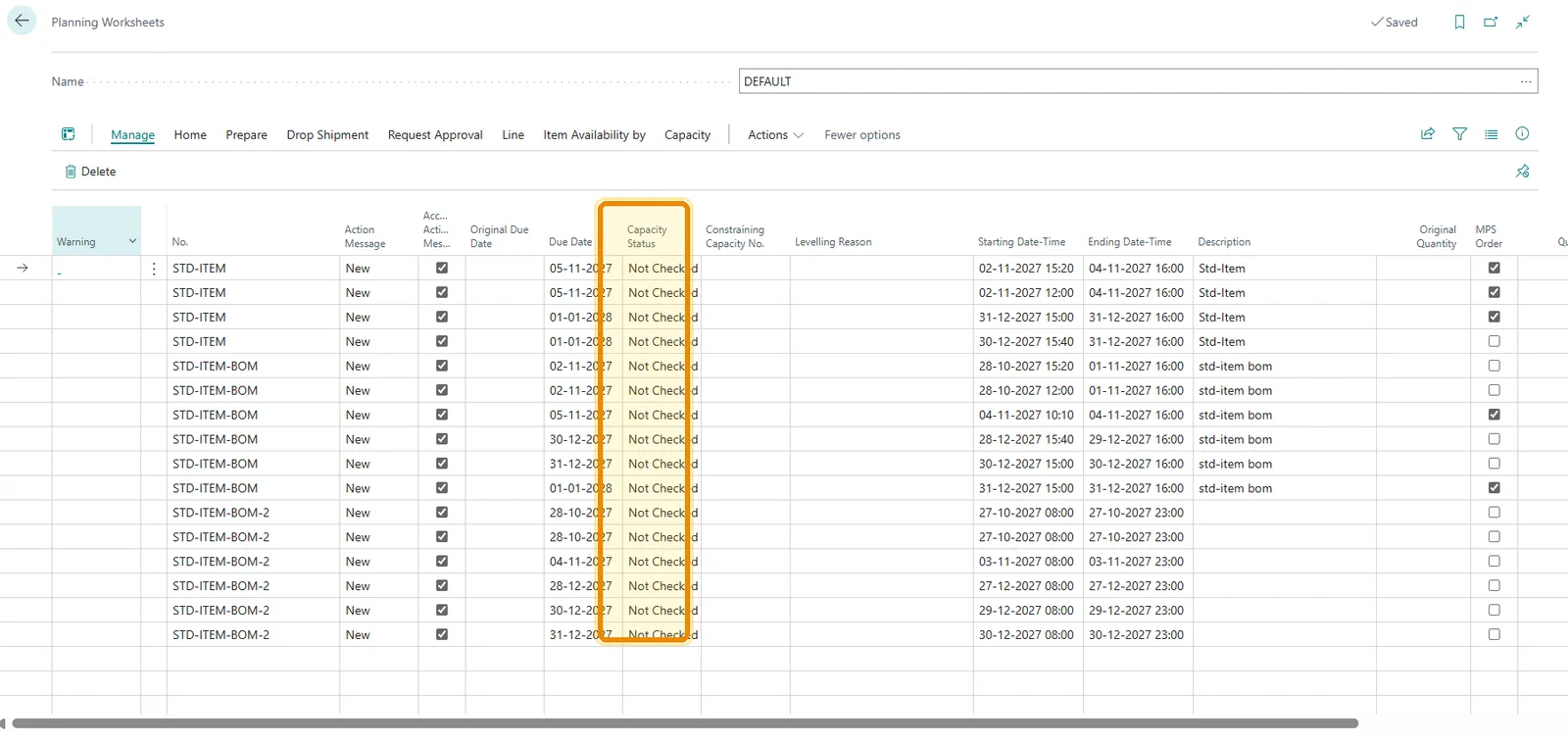1568x744 pixels.
Task: Click starting date-time 30-12-2027 15:40
Action: pyautogui.click(x=1026, y=341)
